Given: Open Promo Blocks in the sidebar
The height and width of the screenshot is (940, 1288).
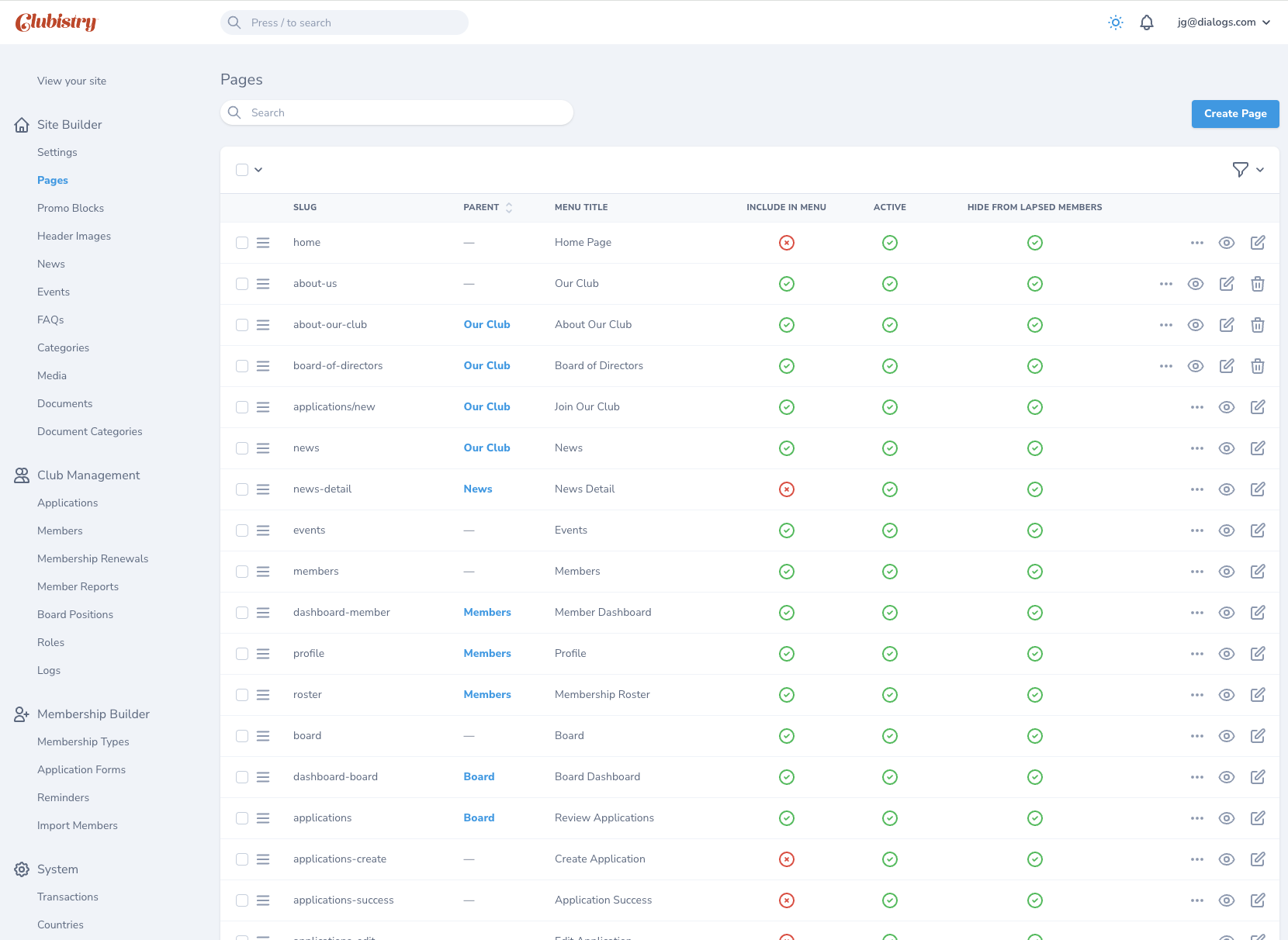Looking at the screenshot, I should (71, 208).
